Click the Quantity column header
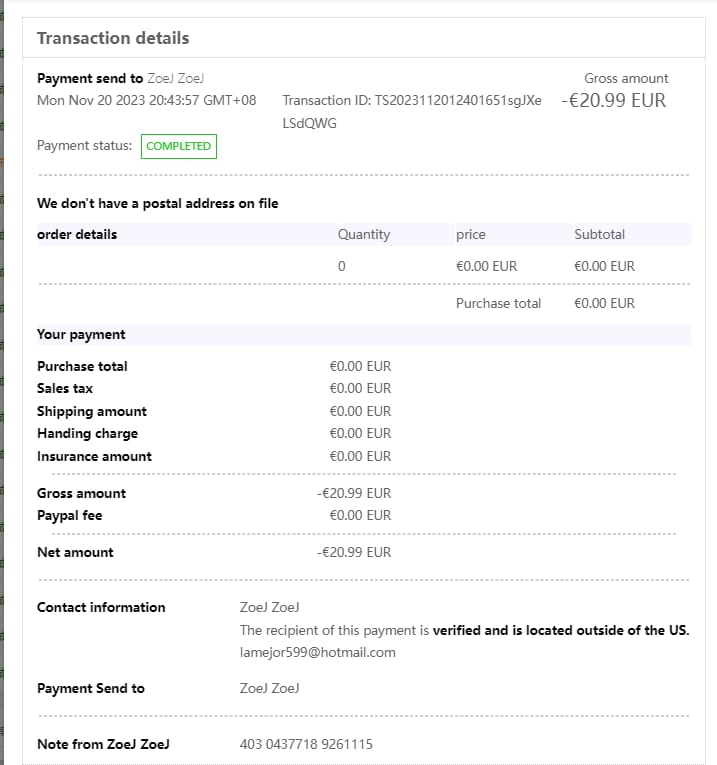Screen dimensions: 717x765 coord(364,234)
